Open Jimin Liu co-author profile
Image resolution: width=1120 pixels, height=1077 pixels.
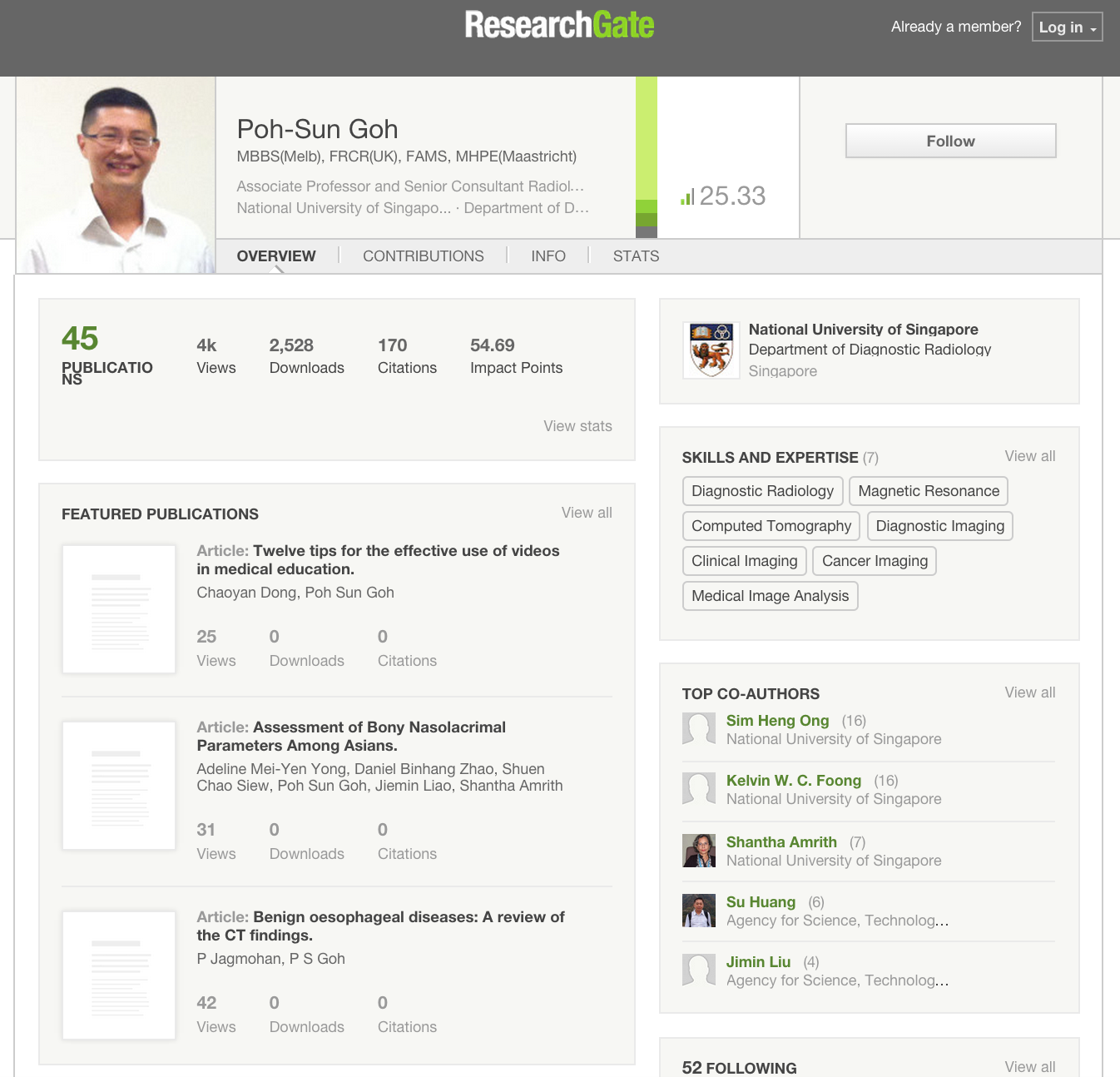click(758, 962)
